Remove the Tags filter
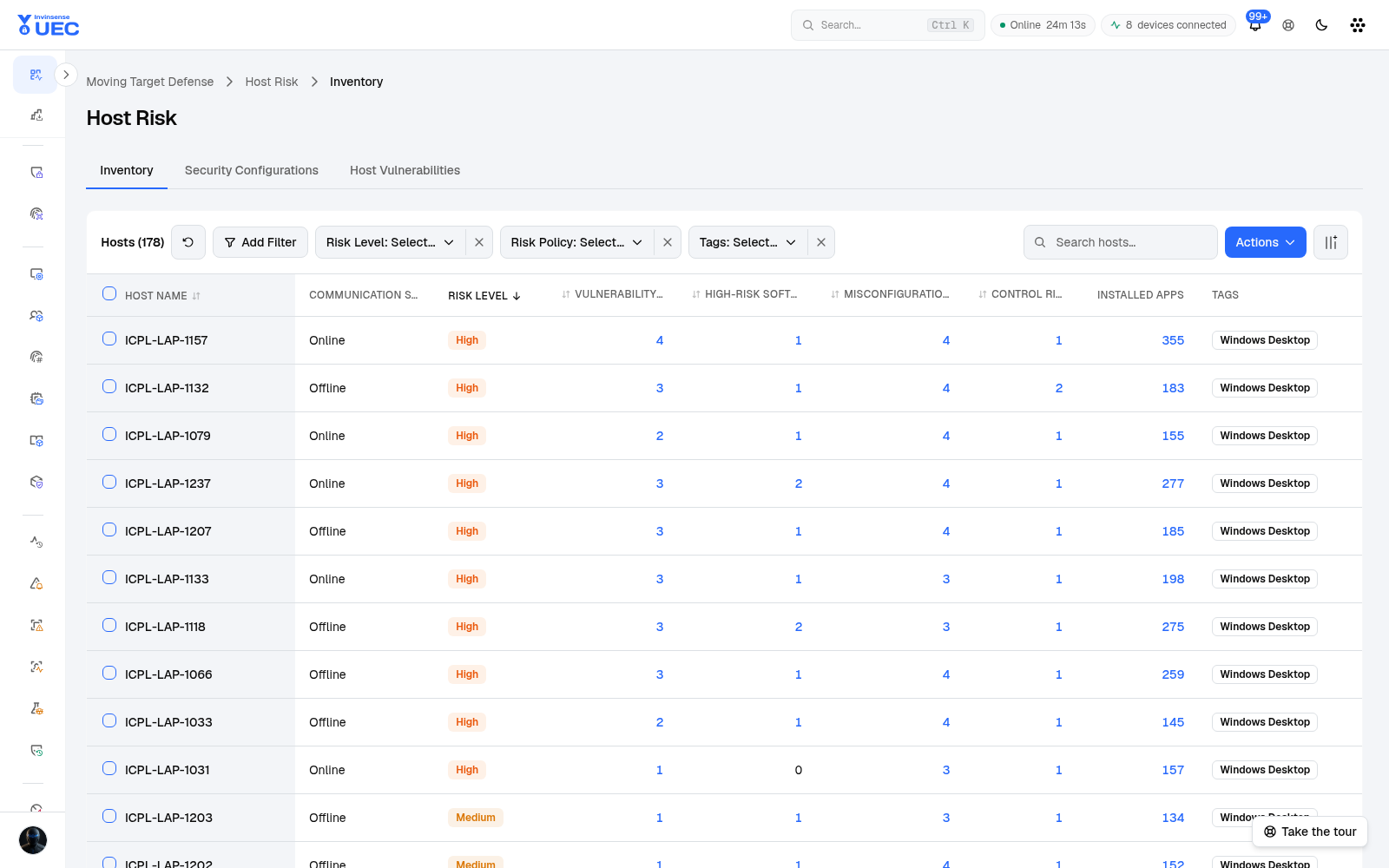This screenshot has width=1389, height=868. click(x=821, y=242)
